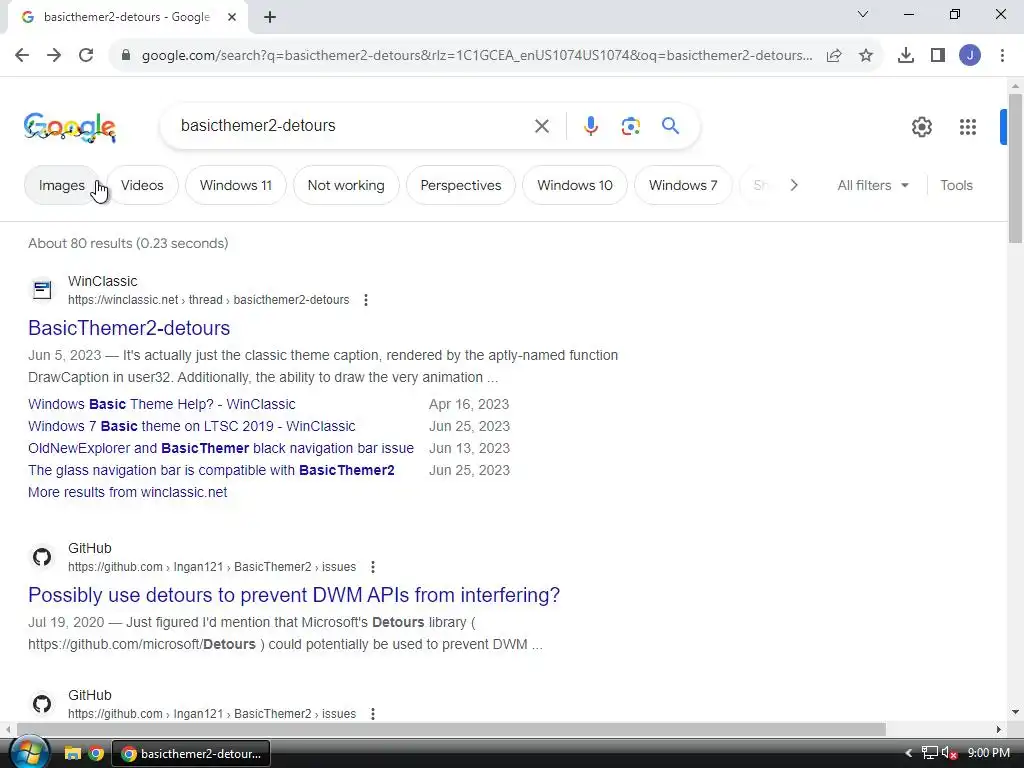Viewport: 1024px width, 768px height.
Task: Expand the All filters dropdown
Action: click(x=873, y=185)
